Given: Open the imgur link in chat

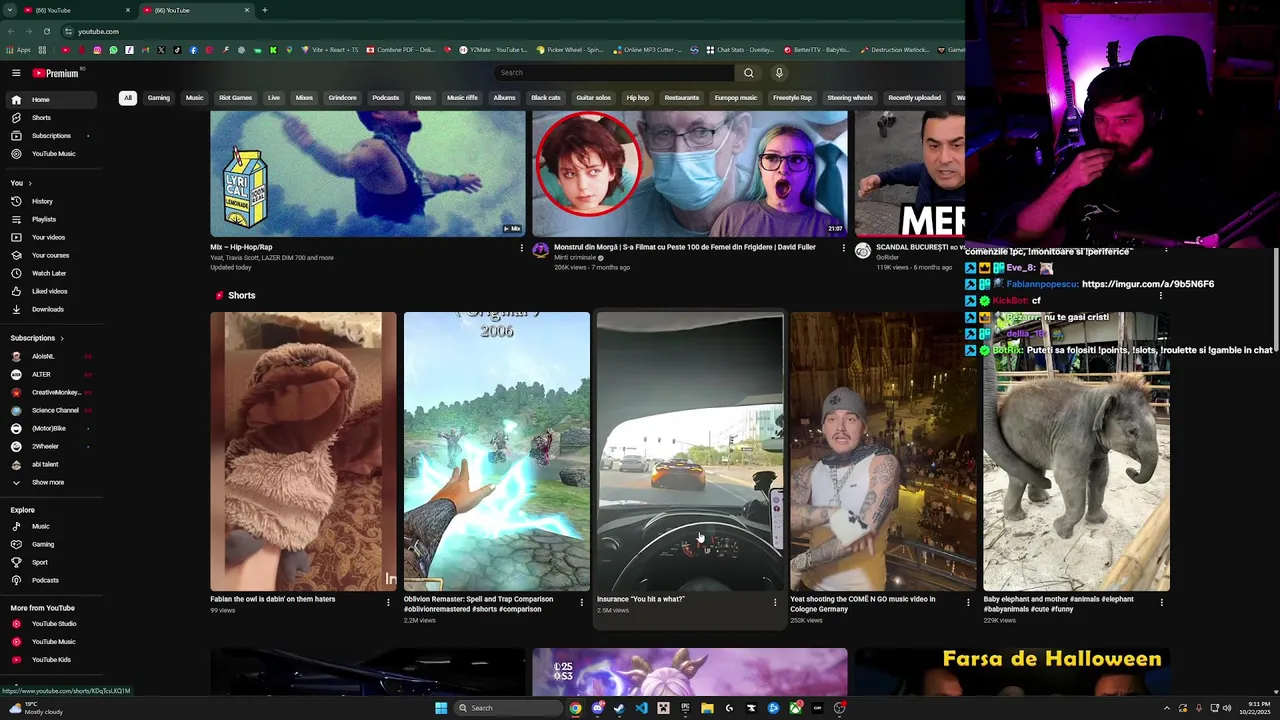Looking at the screenshot, I should coord(1148,284).
